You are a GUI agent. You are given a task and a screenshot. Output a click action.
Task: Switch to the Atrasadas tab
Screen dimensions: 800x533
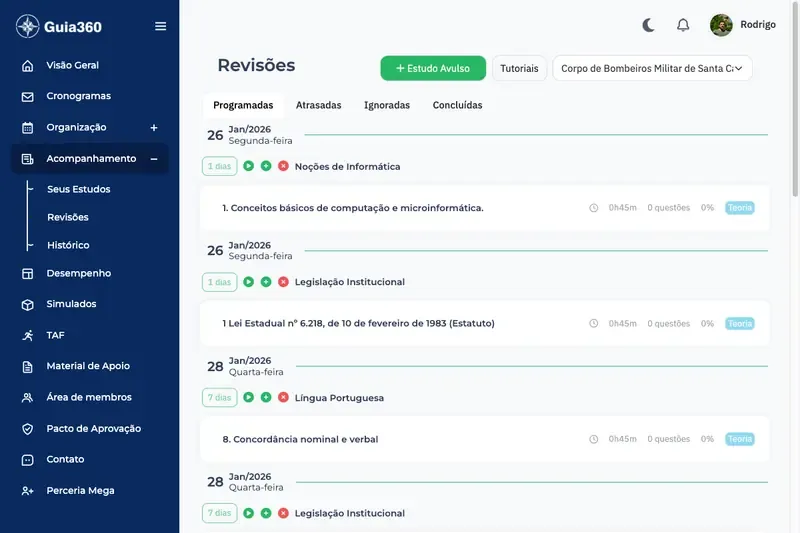point(318,105)
